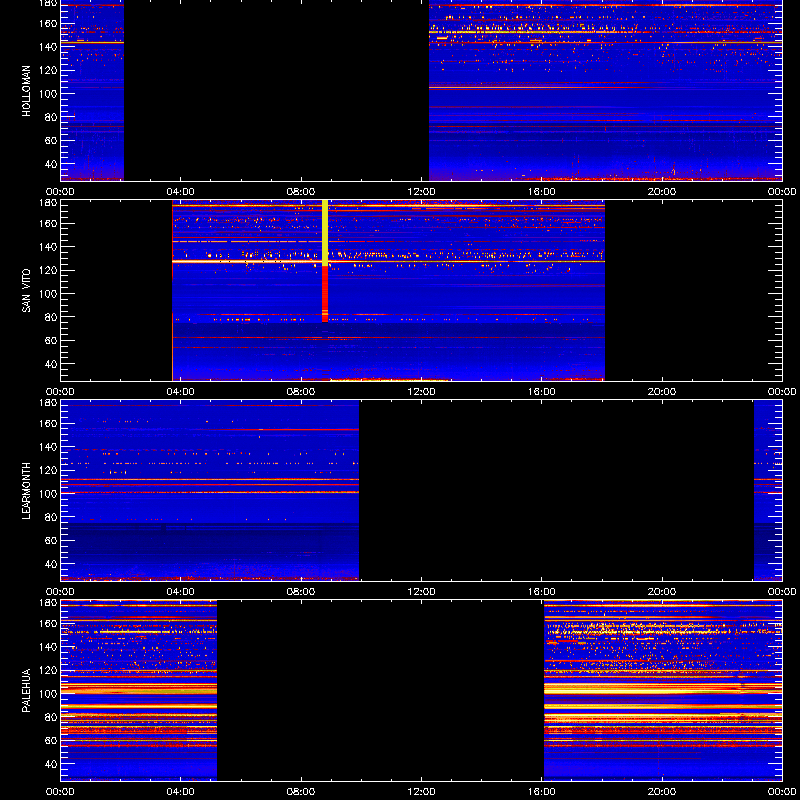Click the 60 frequency tick label on Holloman axis

[52, 140]
